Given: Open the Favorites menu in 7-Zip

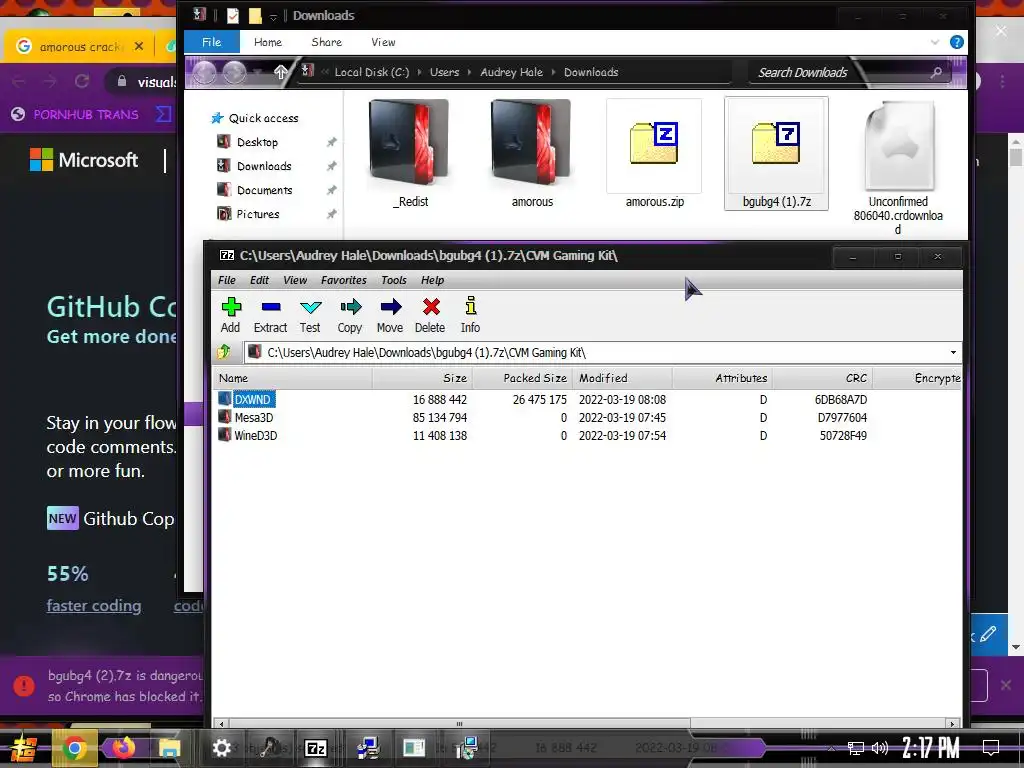Looking at the screenshot, I should [x=344, y=280].
